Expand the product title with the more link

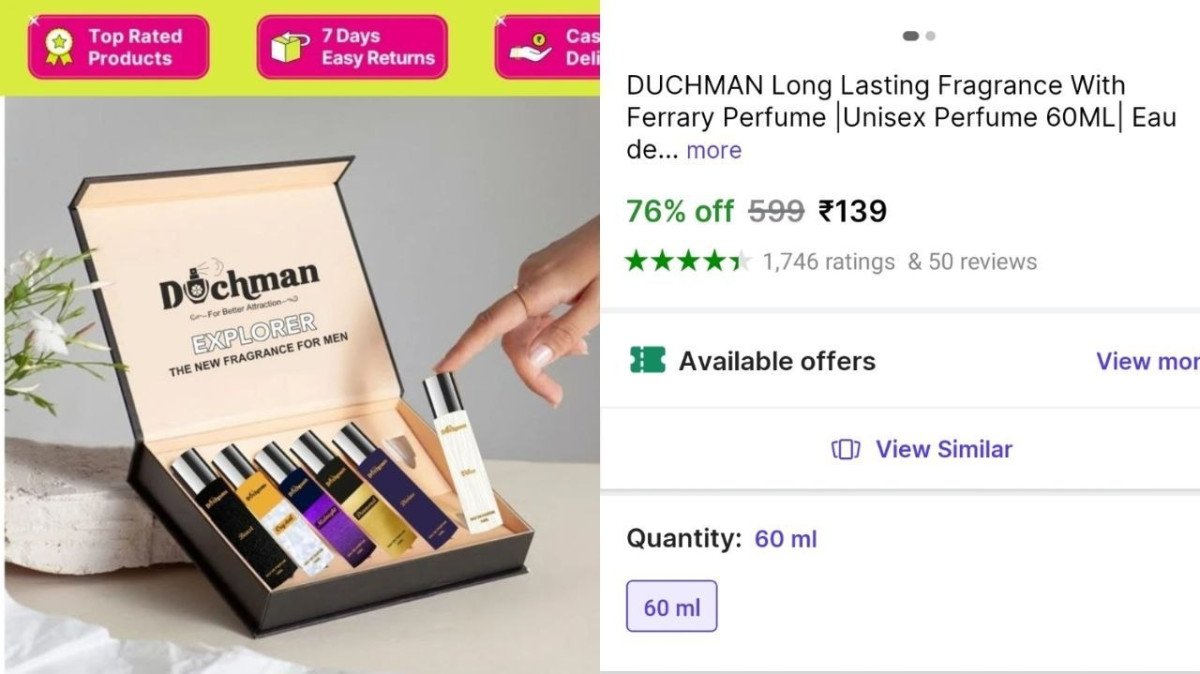coord(713,150)
